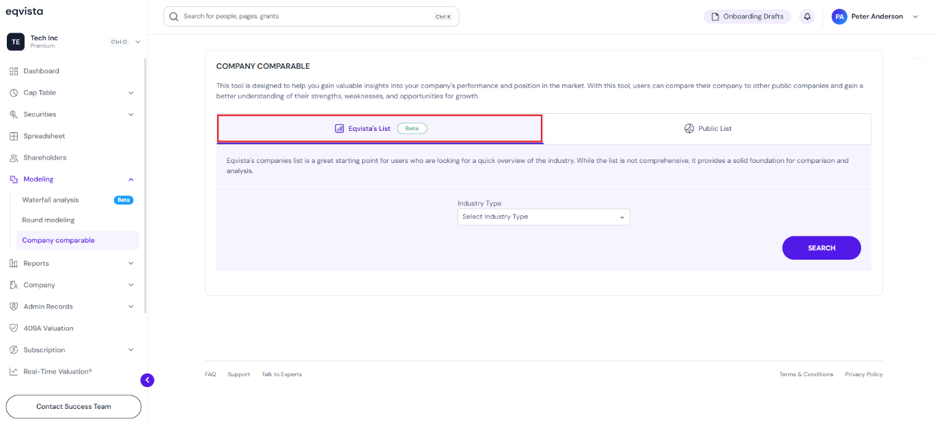Open Peter Anderson account dropdown arrow

(x=915, y=17)
